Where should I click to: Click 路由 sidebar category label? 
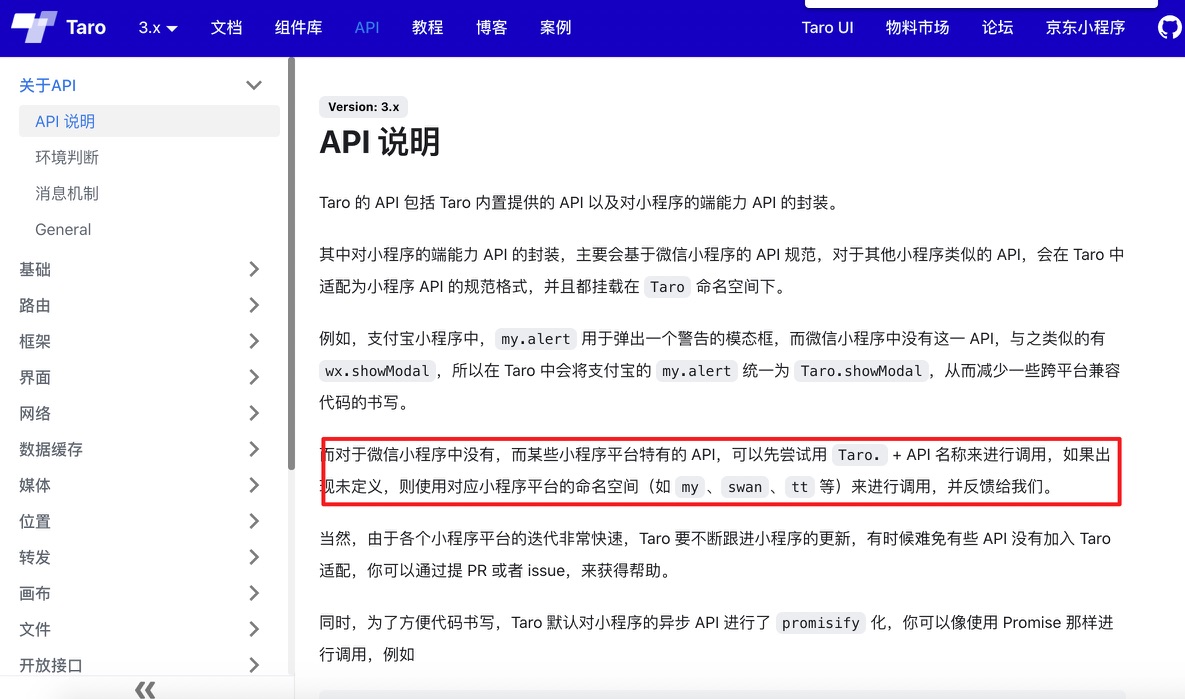point(35,305)
